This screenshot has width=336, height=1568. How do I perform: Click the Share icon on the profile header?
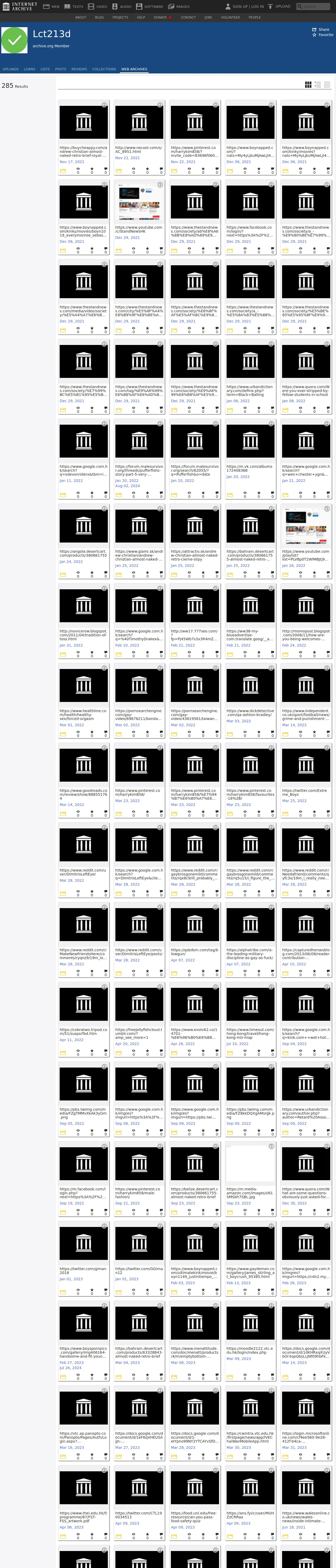[x=315, y=29]
